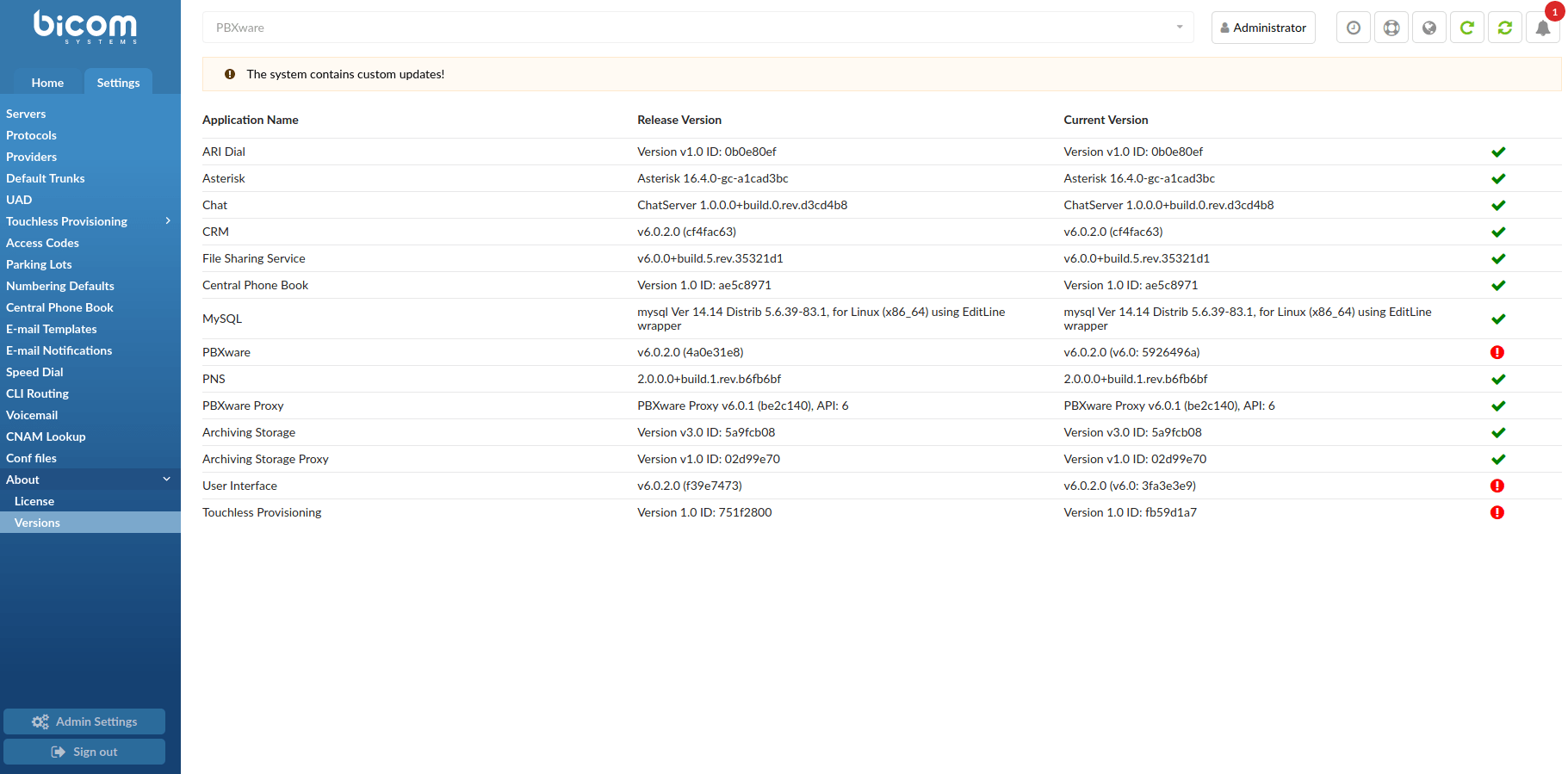Expand Touchless Provisioning sidebar submenu

click(x=168, y=221)
